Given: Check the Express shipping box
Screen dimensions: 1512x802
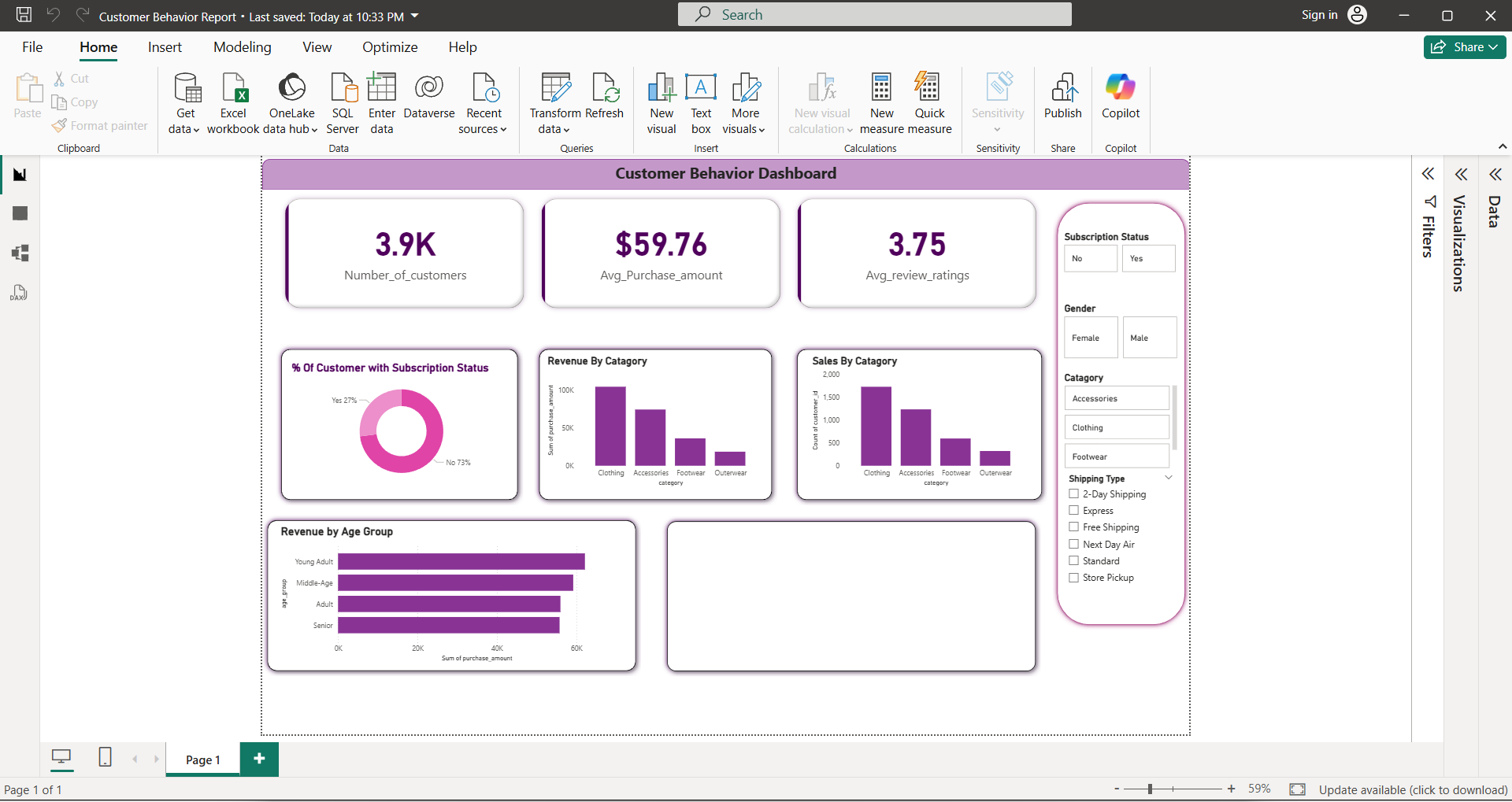Looking at the screenshot, I should coord(1073,511).
